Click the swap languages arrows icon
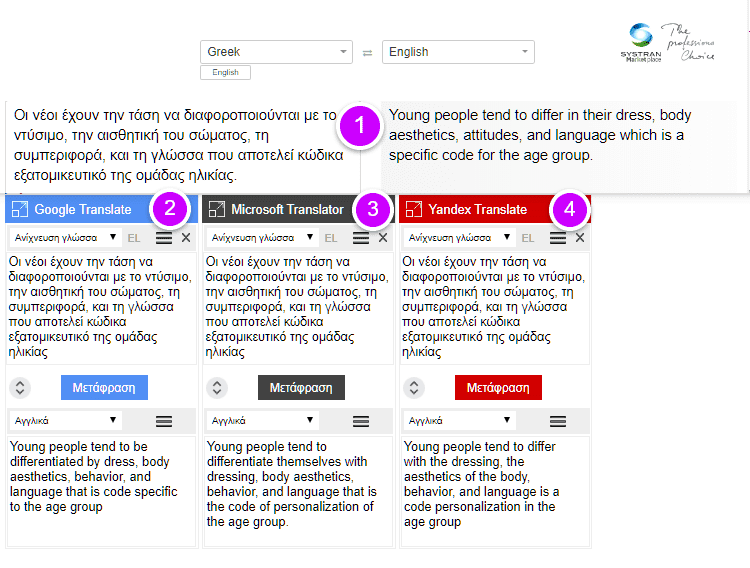 pos(367,53)
